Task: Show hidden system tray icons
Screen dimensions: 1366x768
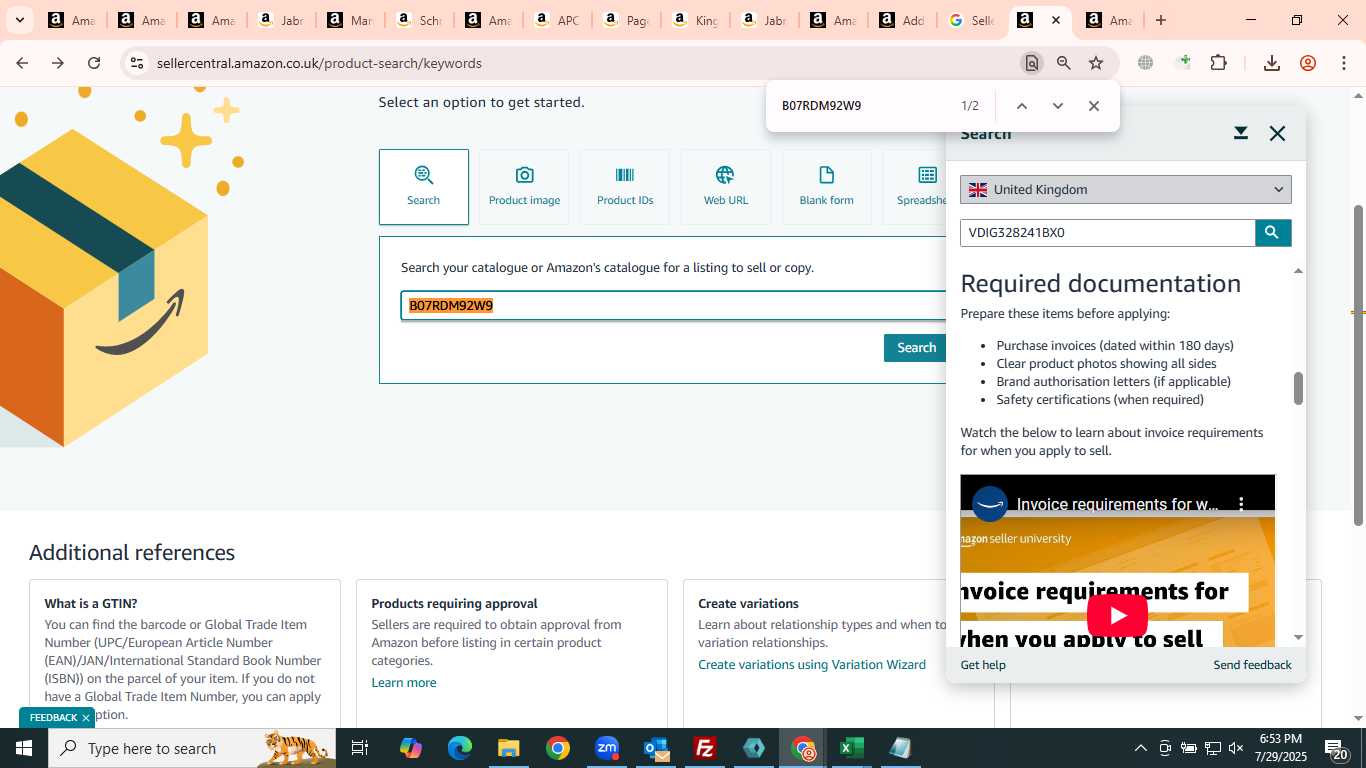Action: pyautogui.click(x=1140, y=748)
